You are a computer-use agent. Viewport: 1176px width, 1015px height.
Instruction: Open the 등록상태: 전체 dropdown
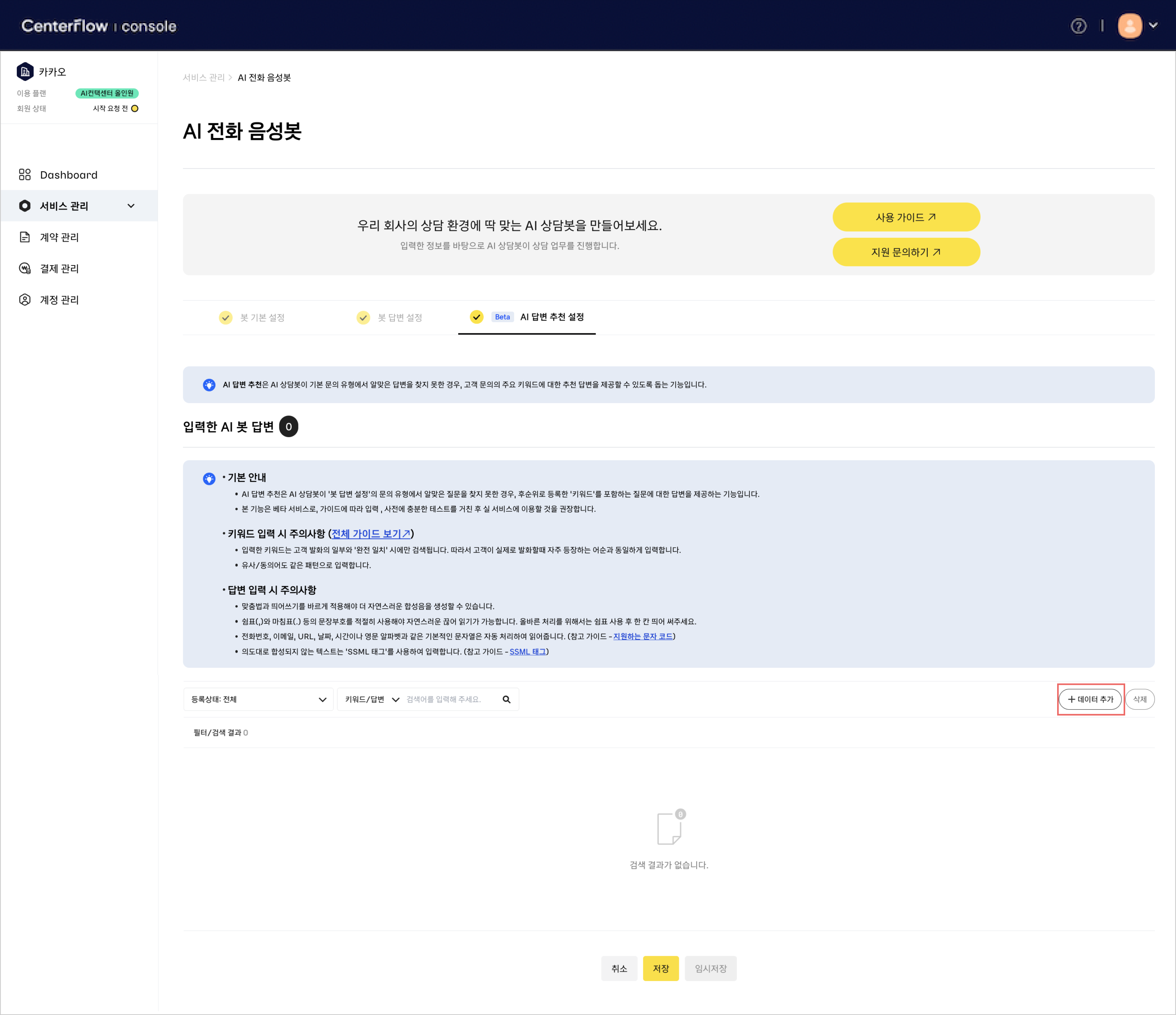tap(258, 699)
